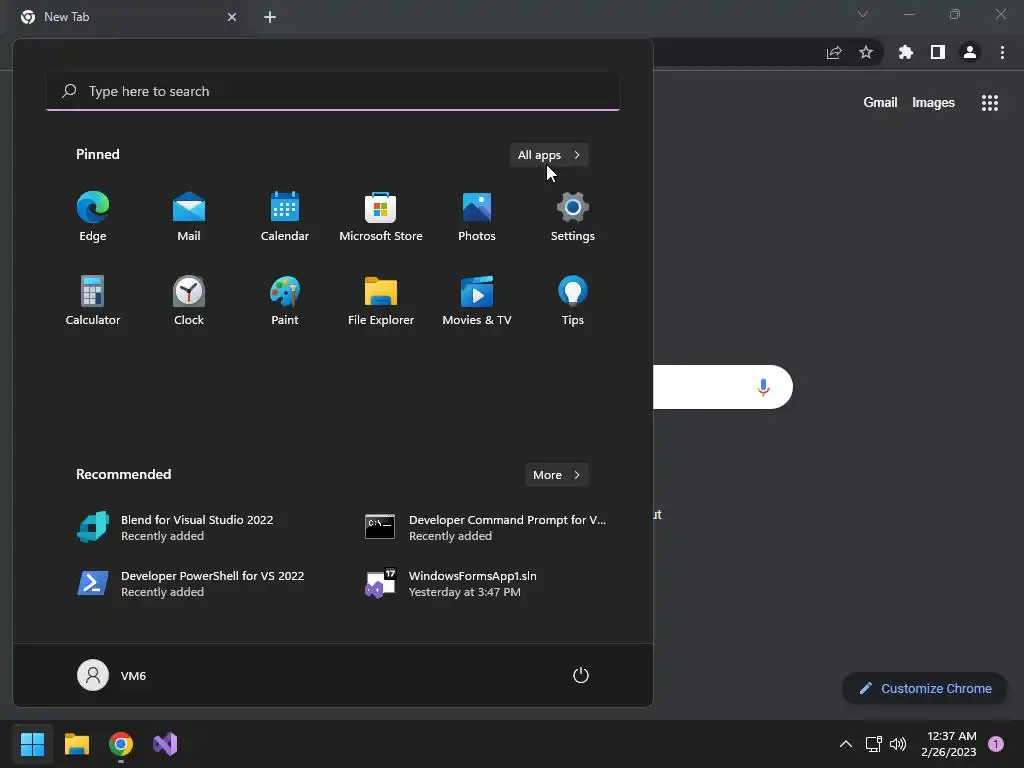Launch the Mail app from Pinned
1024x768 pixels.
[189, 217]
